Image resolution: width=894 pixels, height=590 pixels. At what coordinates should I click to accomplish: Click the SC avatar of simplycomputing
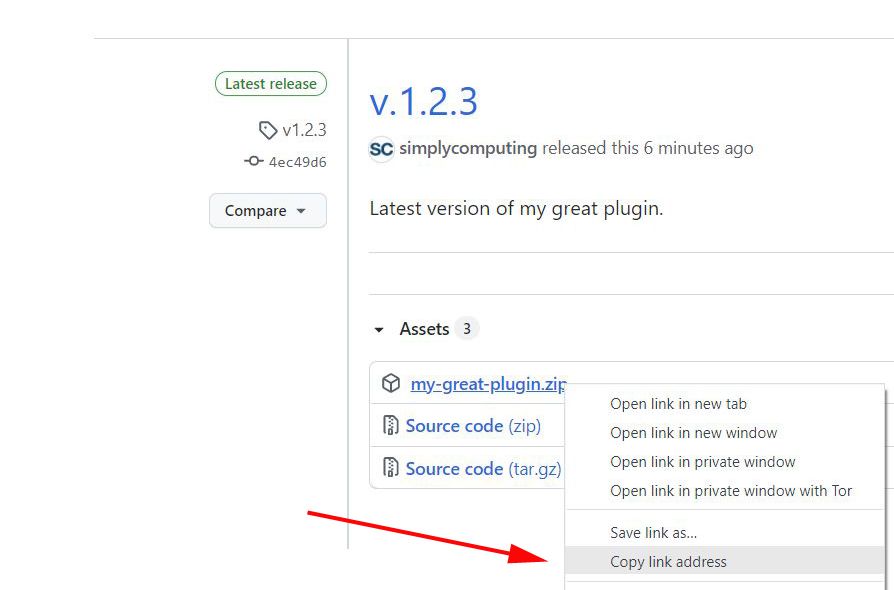pyautogui.click(x=381, y=149)
